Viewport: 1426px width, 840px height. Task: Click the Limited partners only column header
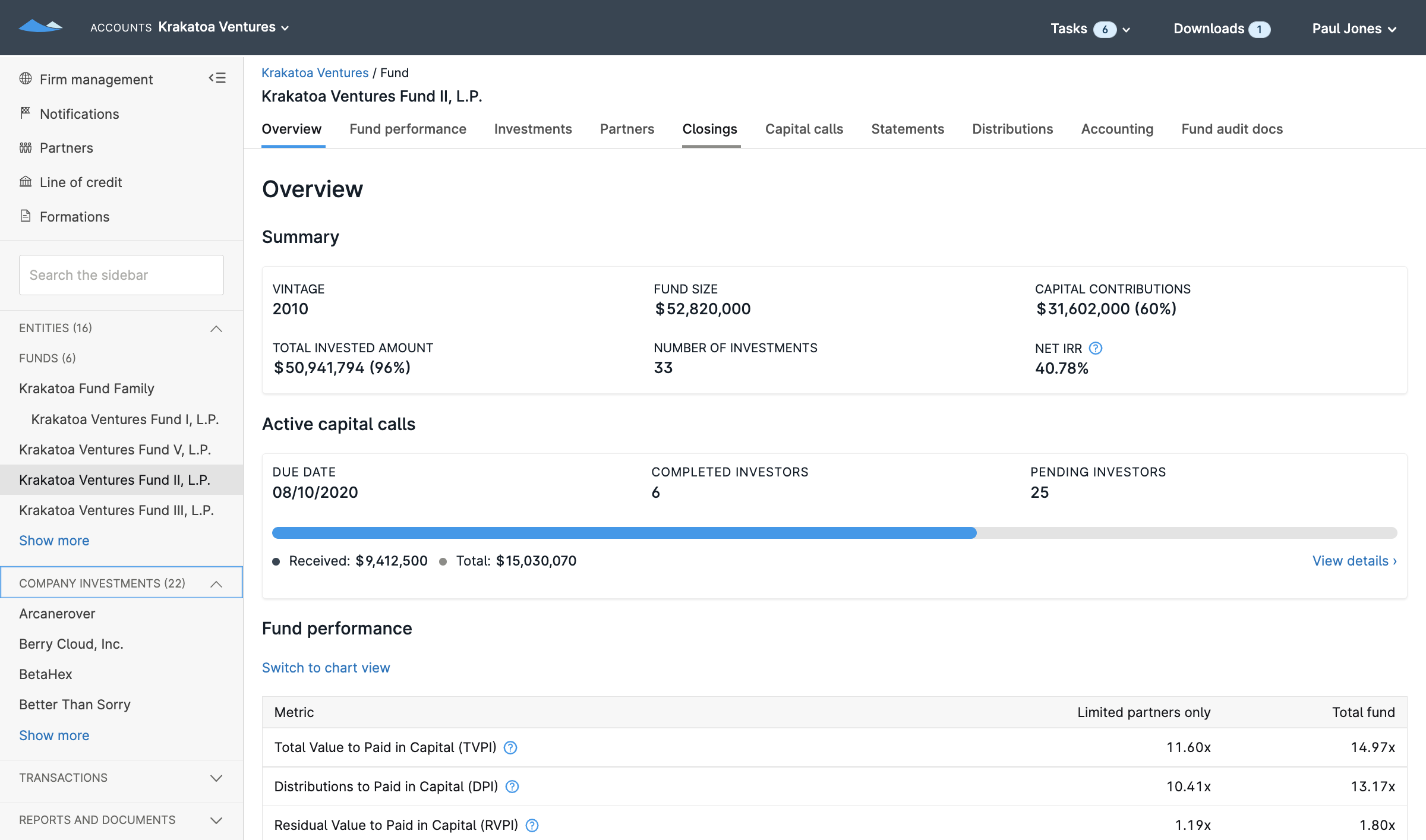tap(1144, 712)
